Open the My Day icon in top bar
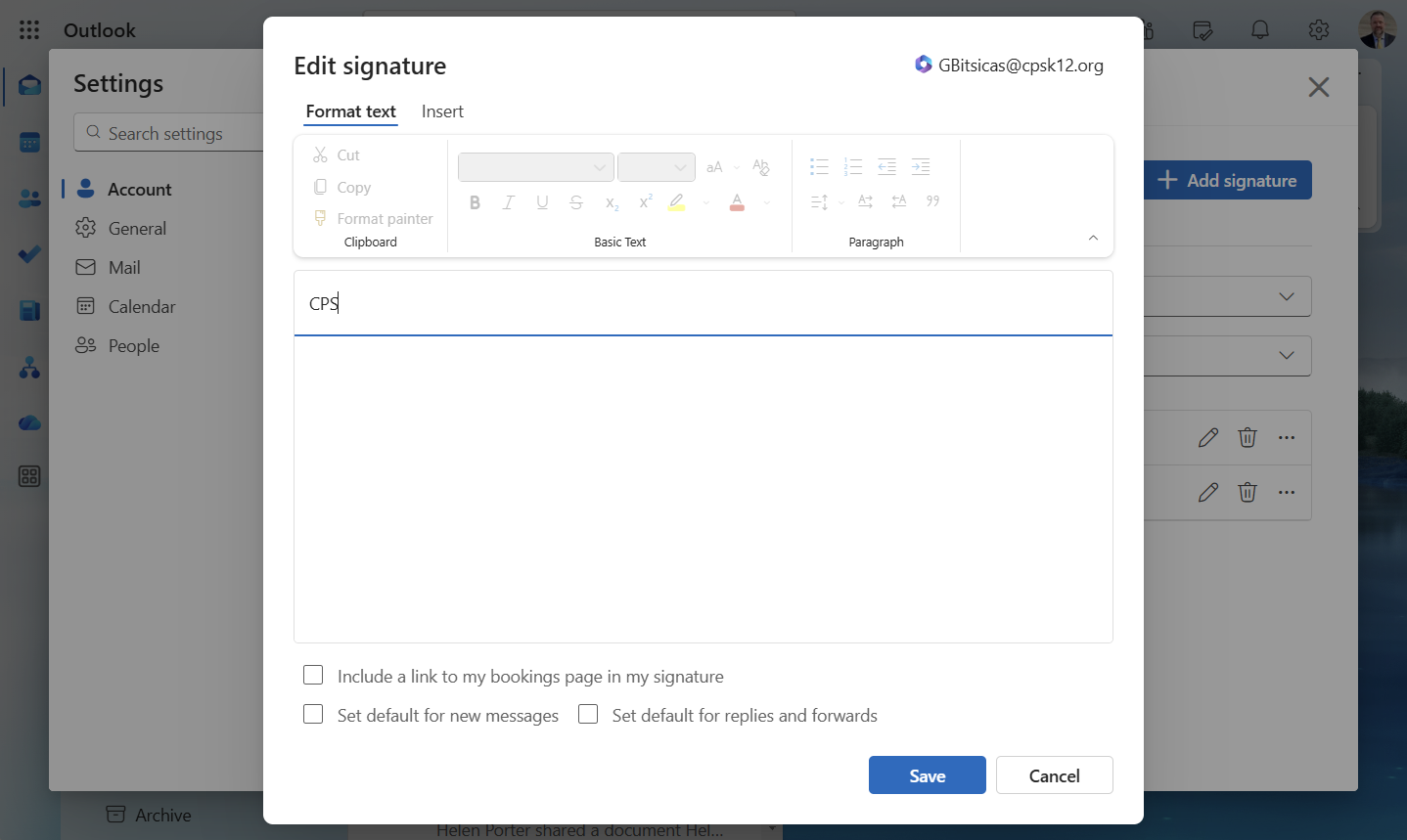This screenshot has width=1407, height=840. point(1203,30)
